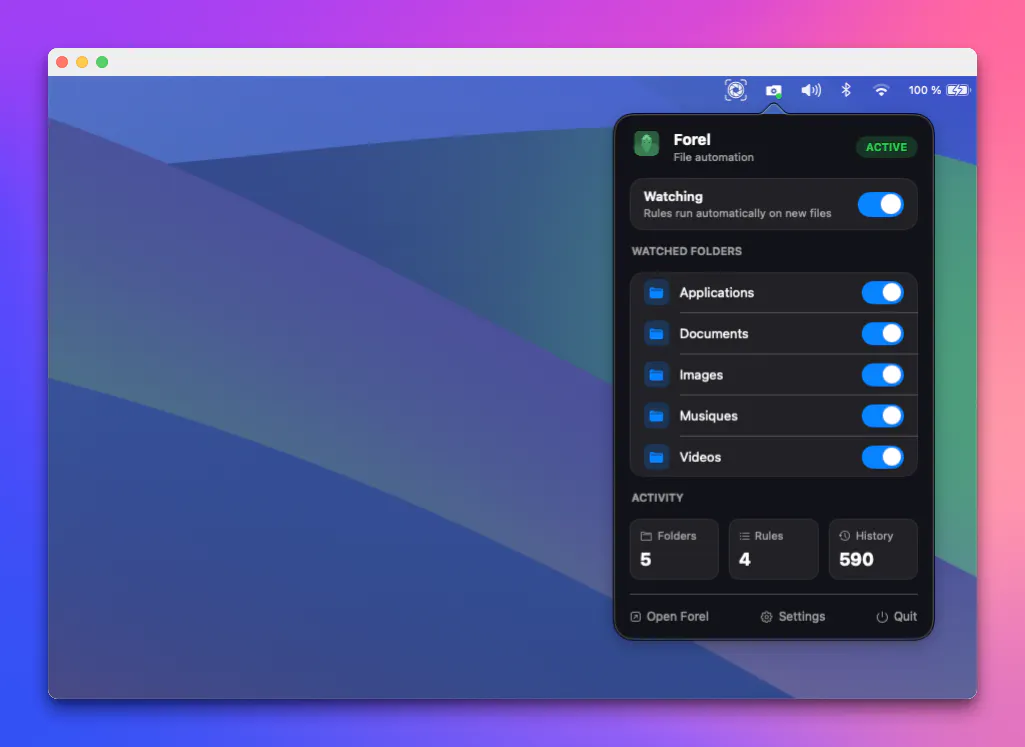
Task: Click the clock icon in History card
Action: (x=845, y=536)
